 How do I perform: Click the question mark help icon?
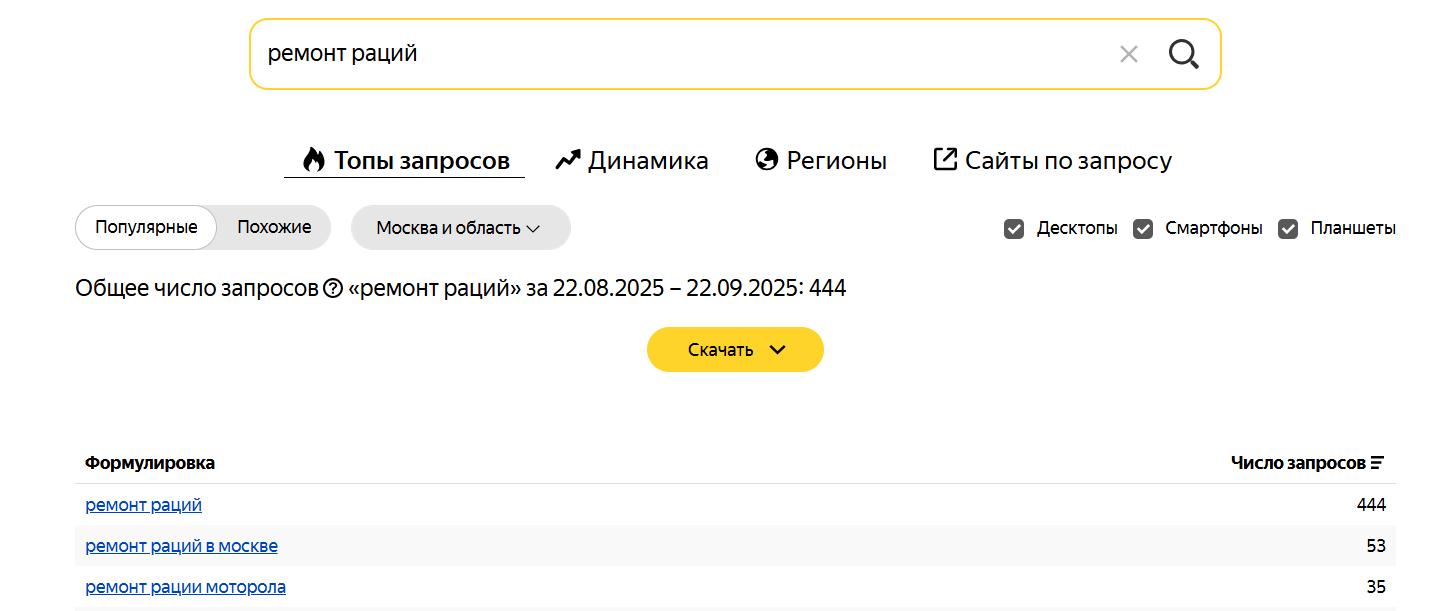click(x=334, y=289)
